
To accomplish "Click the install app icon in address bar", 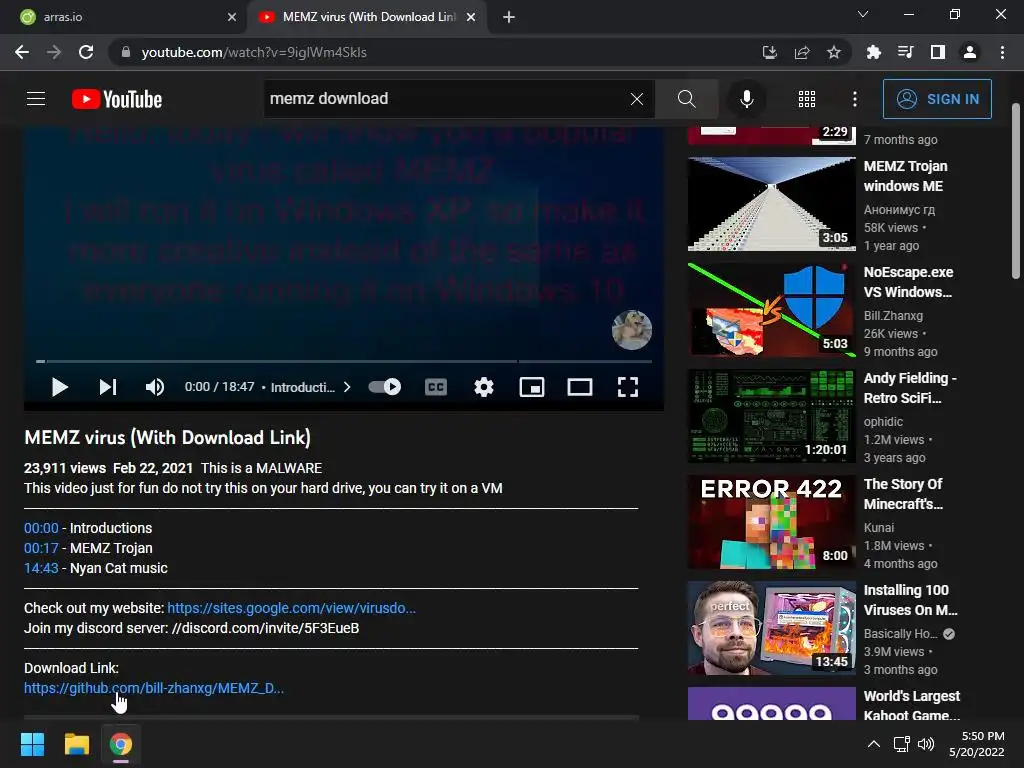I will [x=769, y=52].
